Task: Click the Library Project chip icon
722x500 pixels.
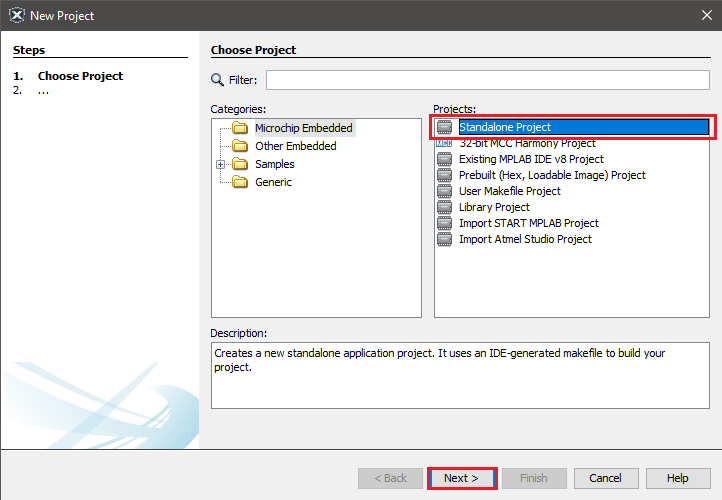Action: click(x=444, y=207)
